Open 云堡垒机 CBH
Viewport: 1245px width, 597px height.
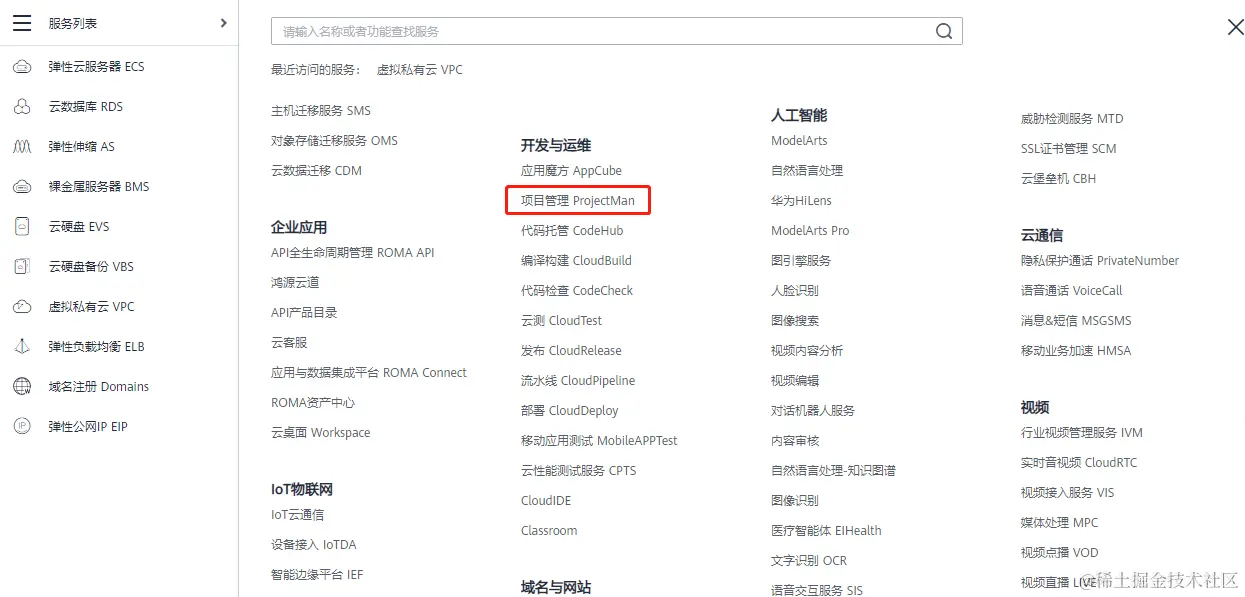[x=1058, y=179]
